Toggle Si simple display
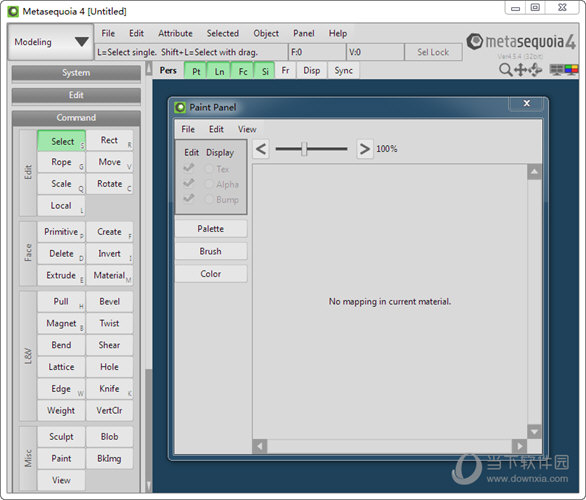Screen dimensions: 586x500 (265, 71)
